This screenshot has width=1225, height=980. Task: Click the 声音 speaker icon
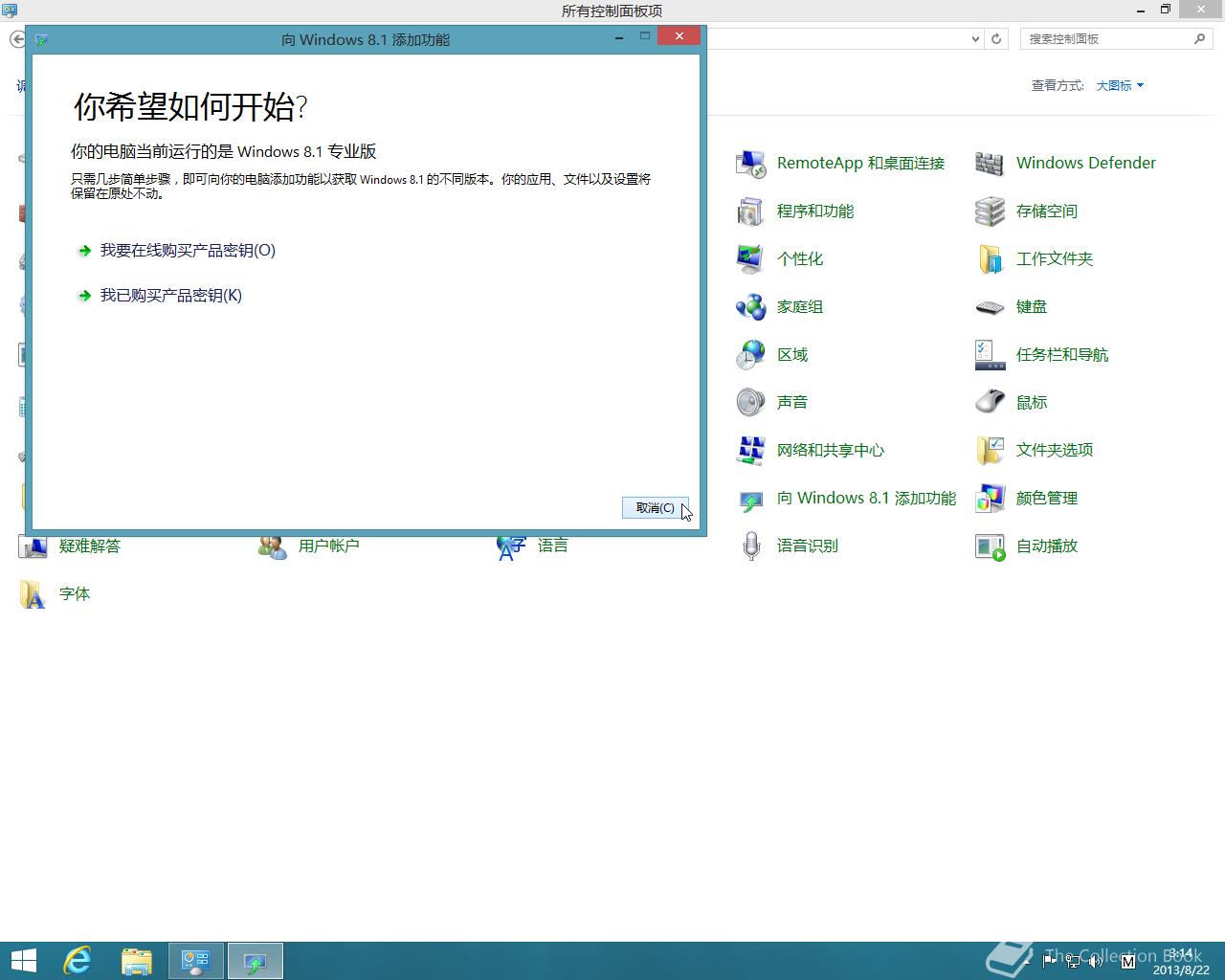(750, 403)
